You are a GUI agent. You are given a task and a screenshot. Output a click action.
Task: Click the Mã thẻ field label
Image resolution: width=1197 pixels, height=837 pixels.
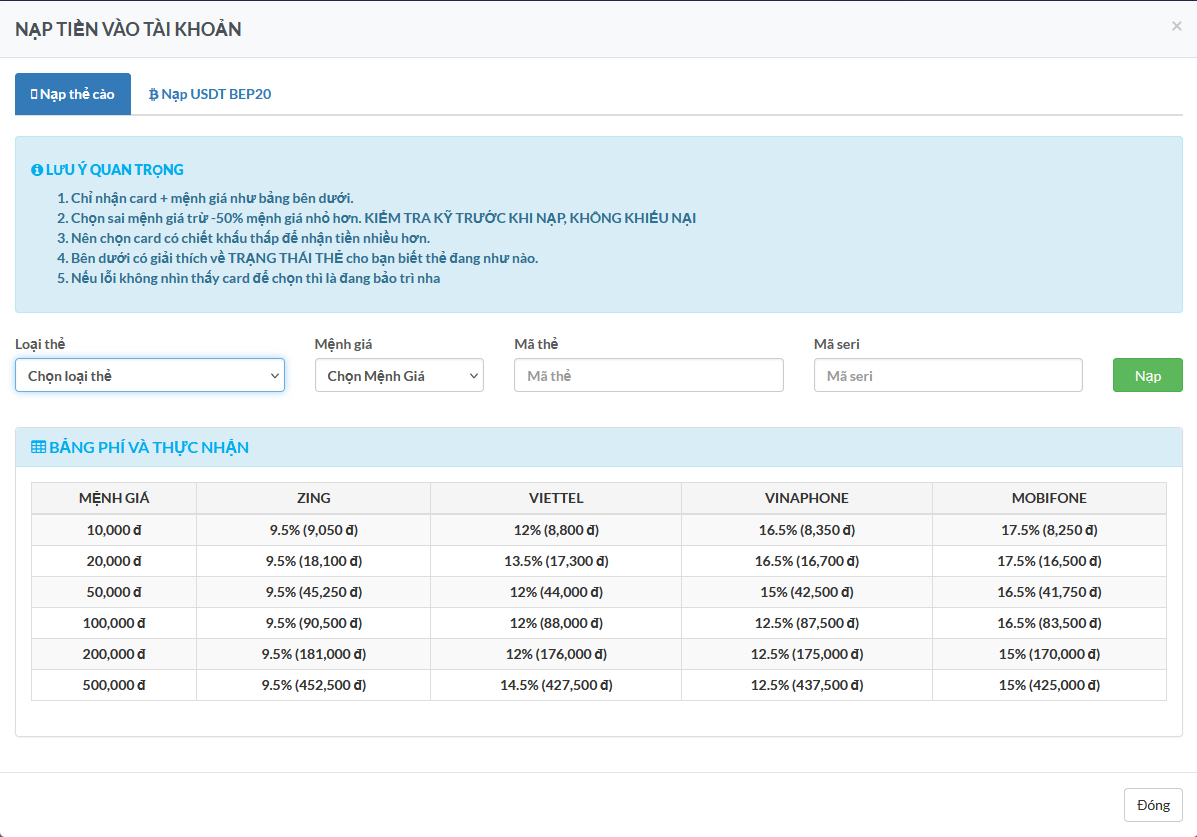point(536,344)
